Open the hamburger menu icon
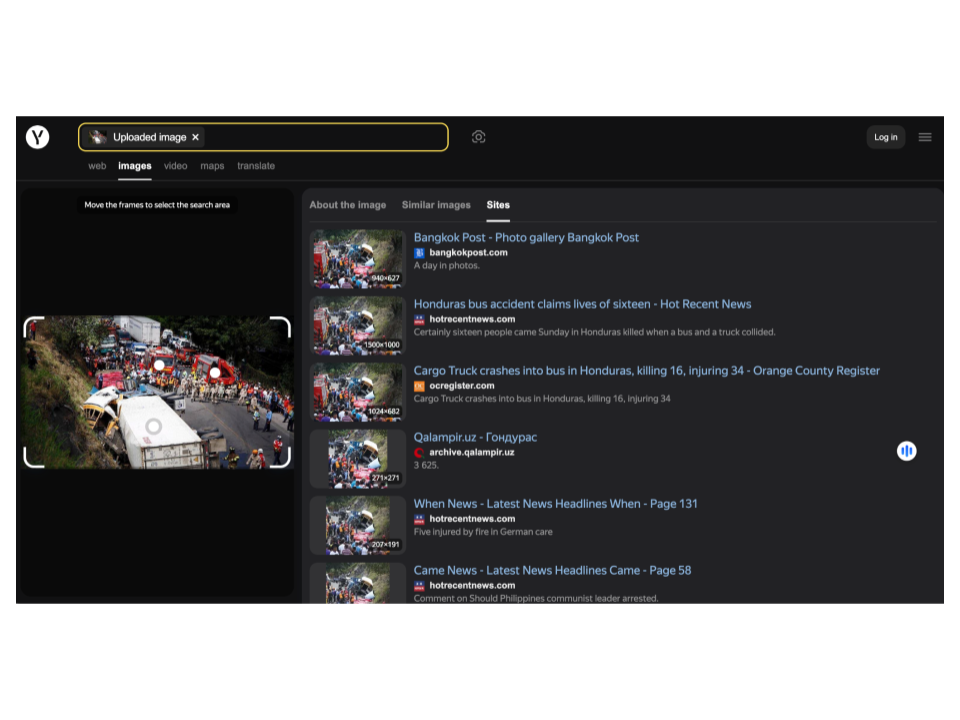The height and width of the screenshot is (720, 960). [925, 137]
